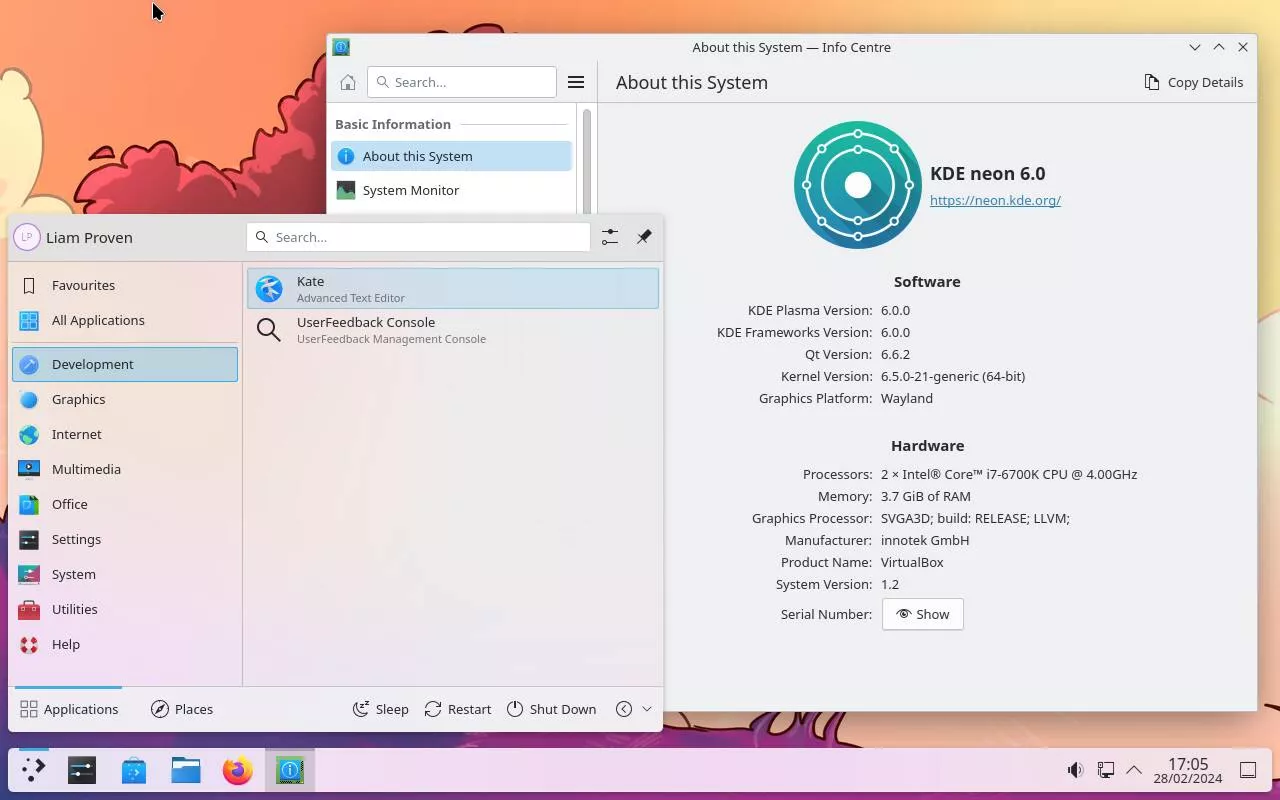
Task: Show the serial number
Action: (x=923, y=614)
